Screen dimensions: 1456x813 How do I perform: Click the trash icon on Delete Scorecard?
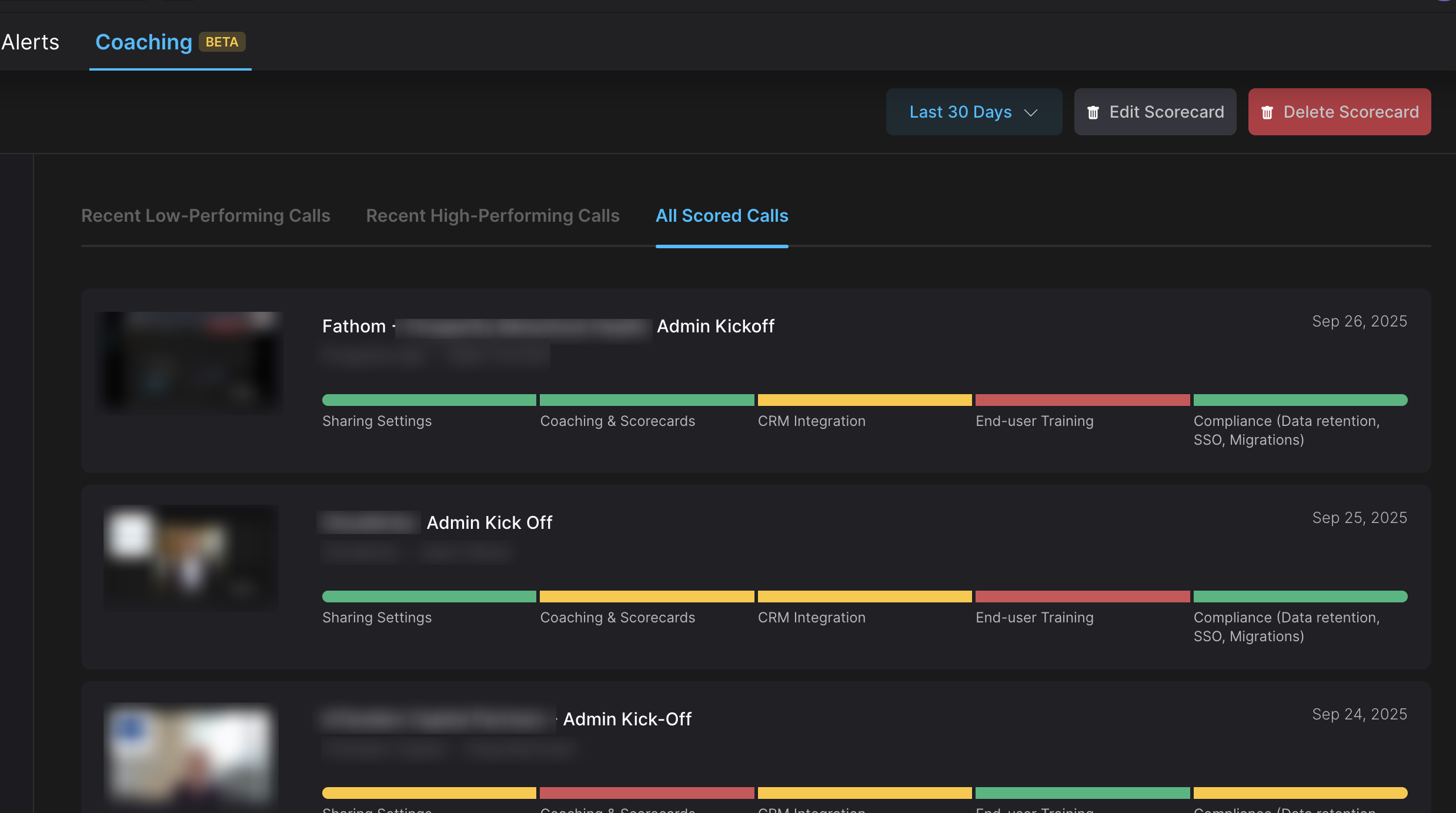[1267, 112]
